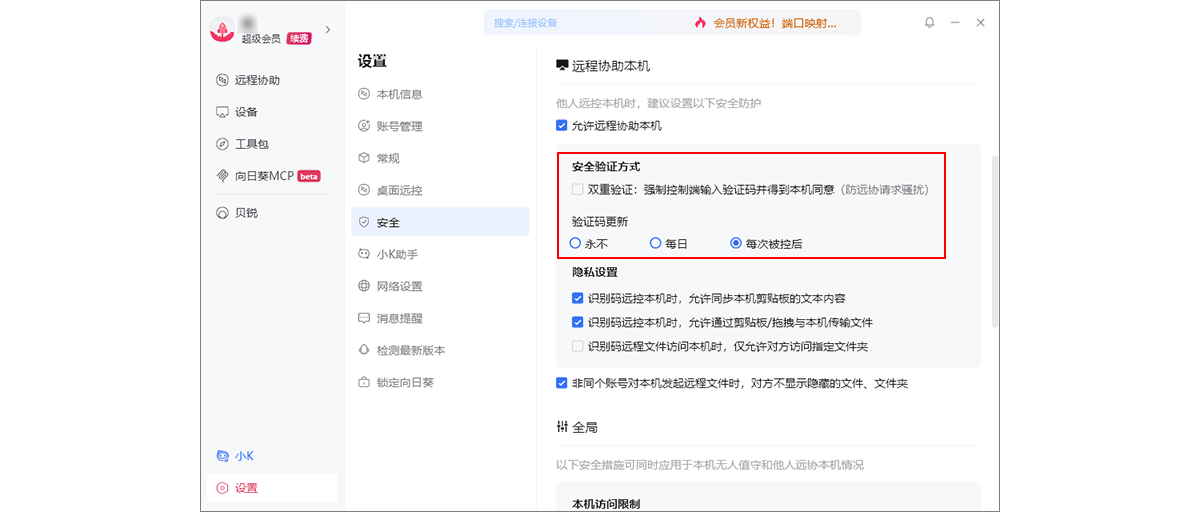The width and height of the screenshot is (1200, 512).
Task: Enable 双重验证 checkbox
Action: (x=577, y=189)
